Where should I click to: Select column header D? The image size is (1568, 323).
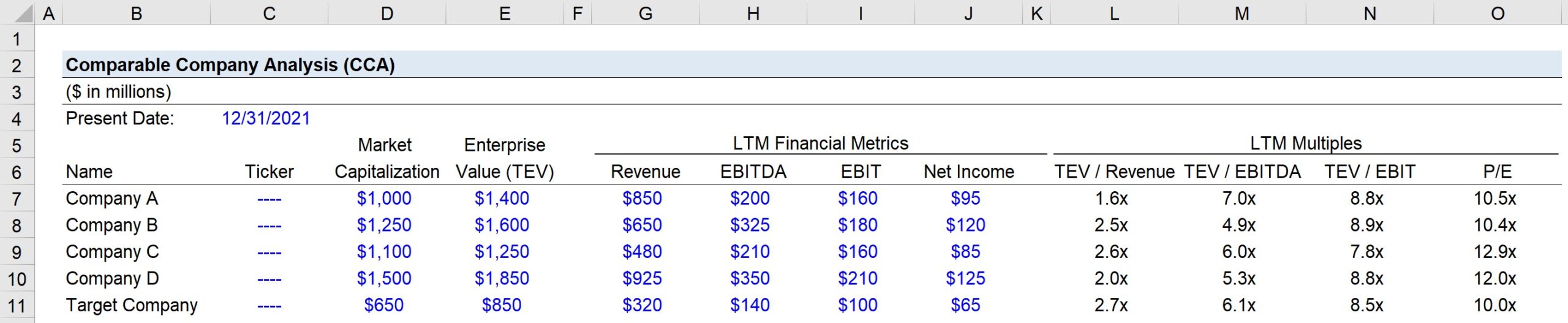click(x=387, y=13)
